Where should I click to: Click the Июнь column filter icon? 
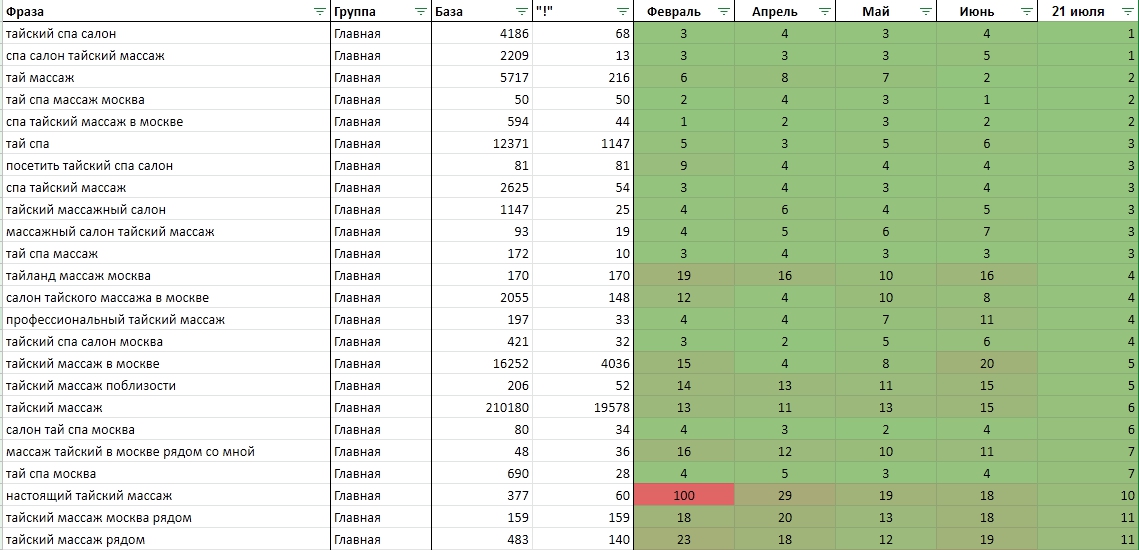pos(1026,12)
